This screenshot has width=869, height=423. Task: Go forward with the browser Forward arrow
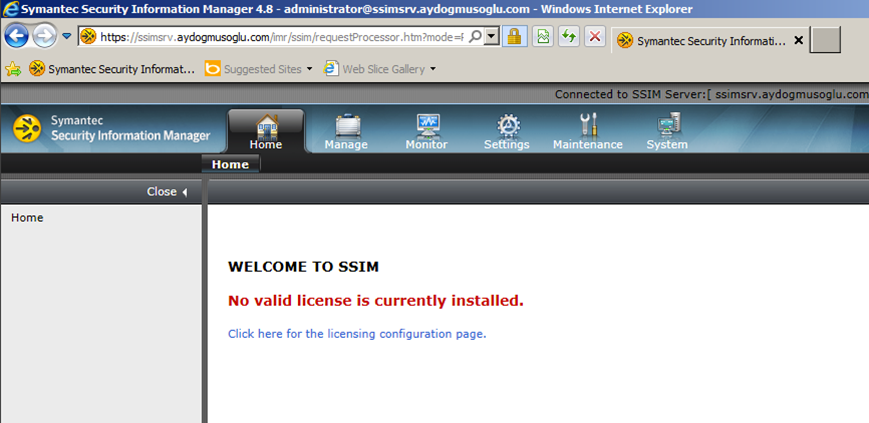[44, 37]
